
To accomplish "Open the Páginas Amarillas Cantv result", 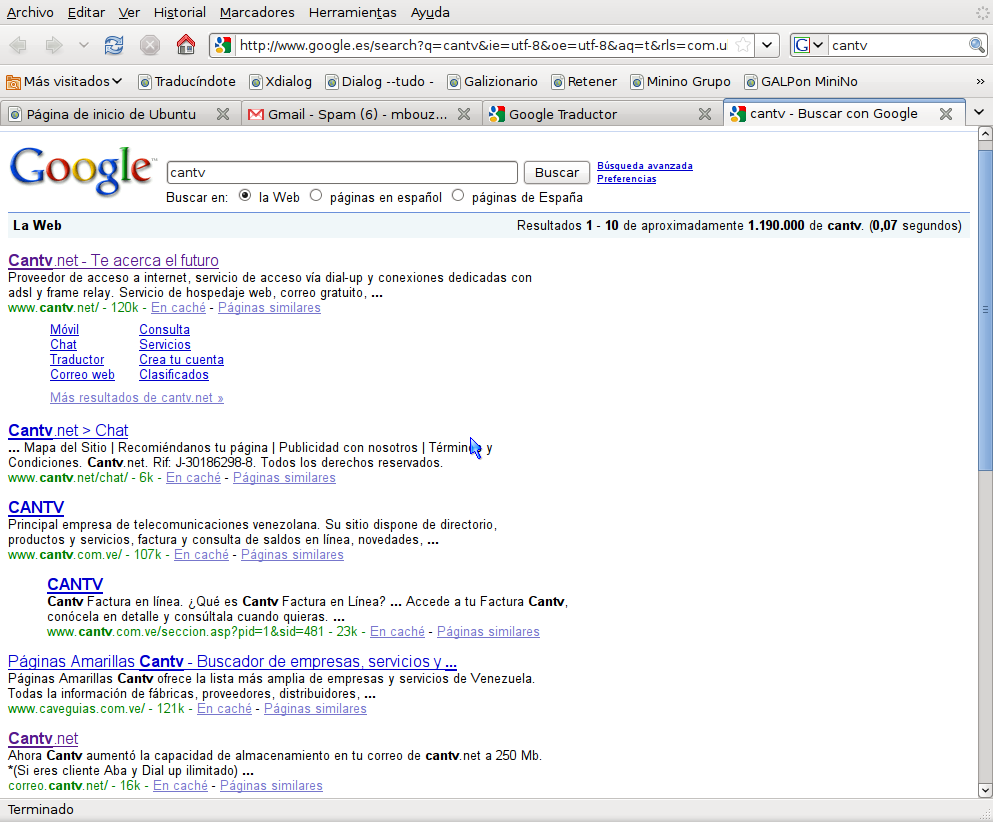I will 232,661.
